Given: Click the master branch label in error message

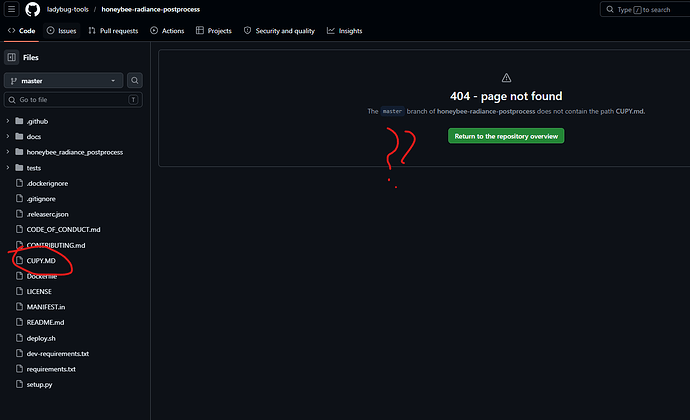Looking at the screenshot, I should [392, 111].
